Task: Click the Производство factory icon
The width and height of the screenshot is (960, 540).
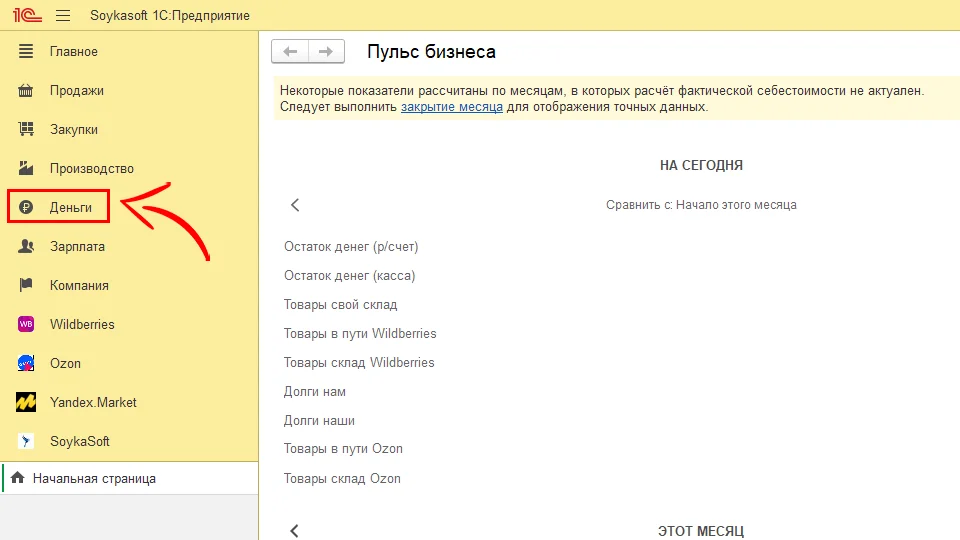Action: tap(27, 168)
